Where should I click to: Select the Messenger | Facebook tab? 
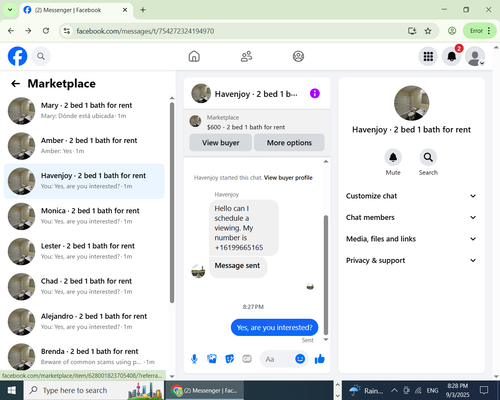pyautogui.click(x=76, y=10)
